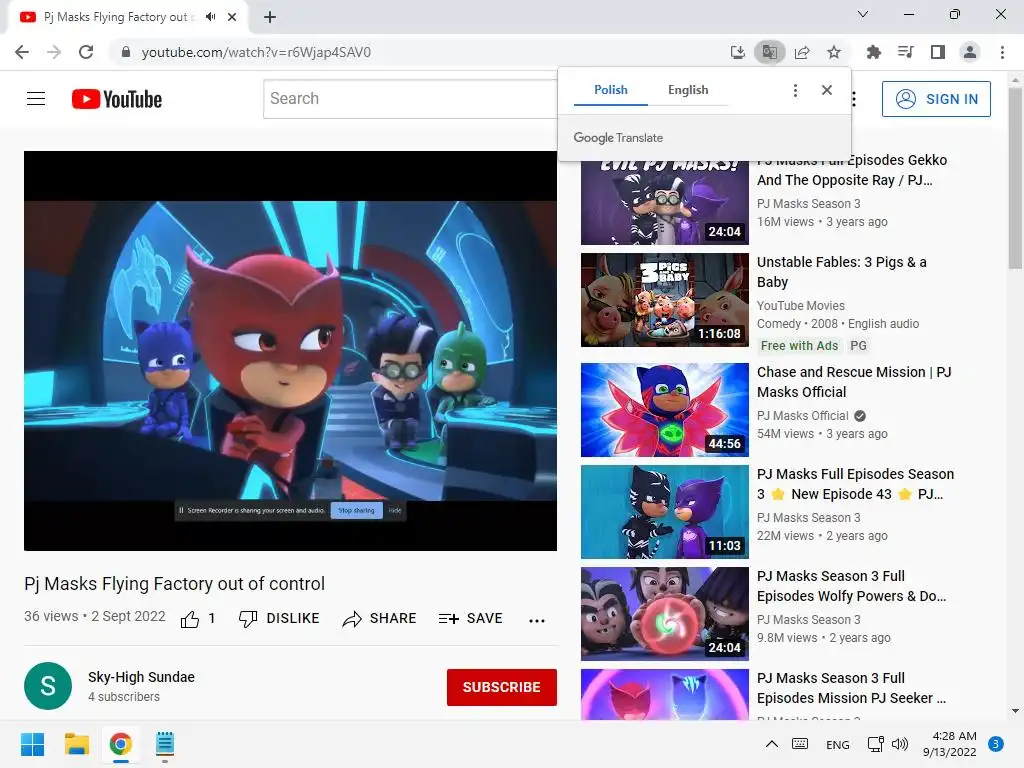
Task: Click Stop sharing button in the video
Action: (357, 511)
